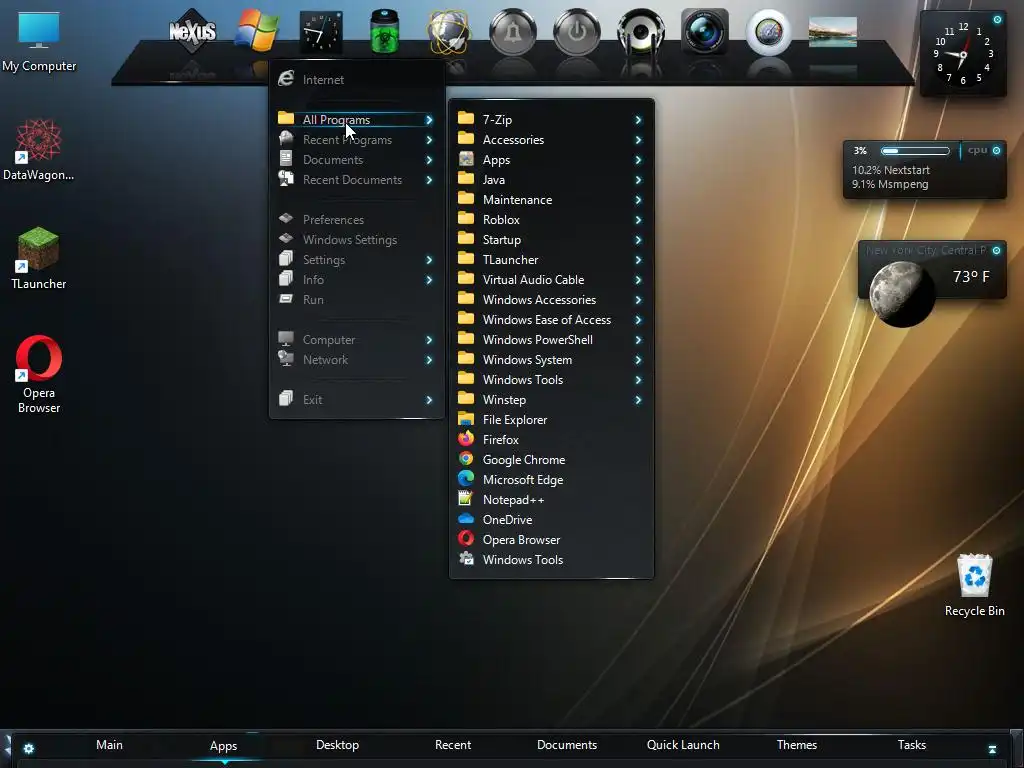Open the Maintenance programs folder

(x=551, y=200)
